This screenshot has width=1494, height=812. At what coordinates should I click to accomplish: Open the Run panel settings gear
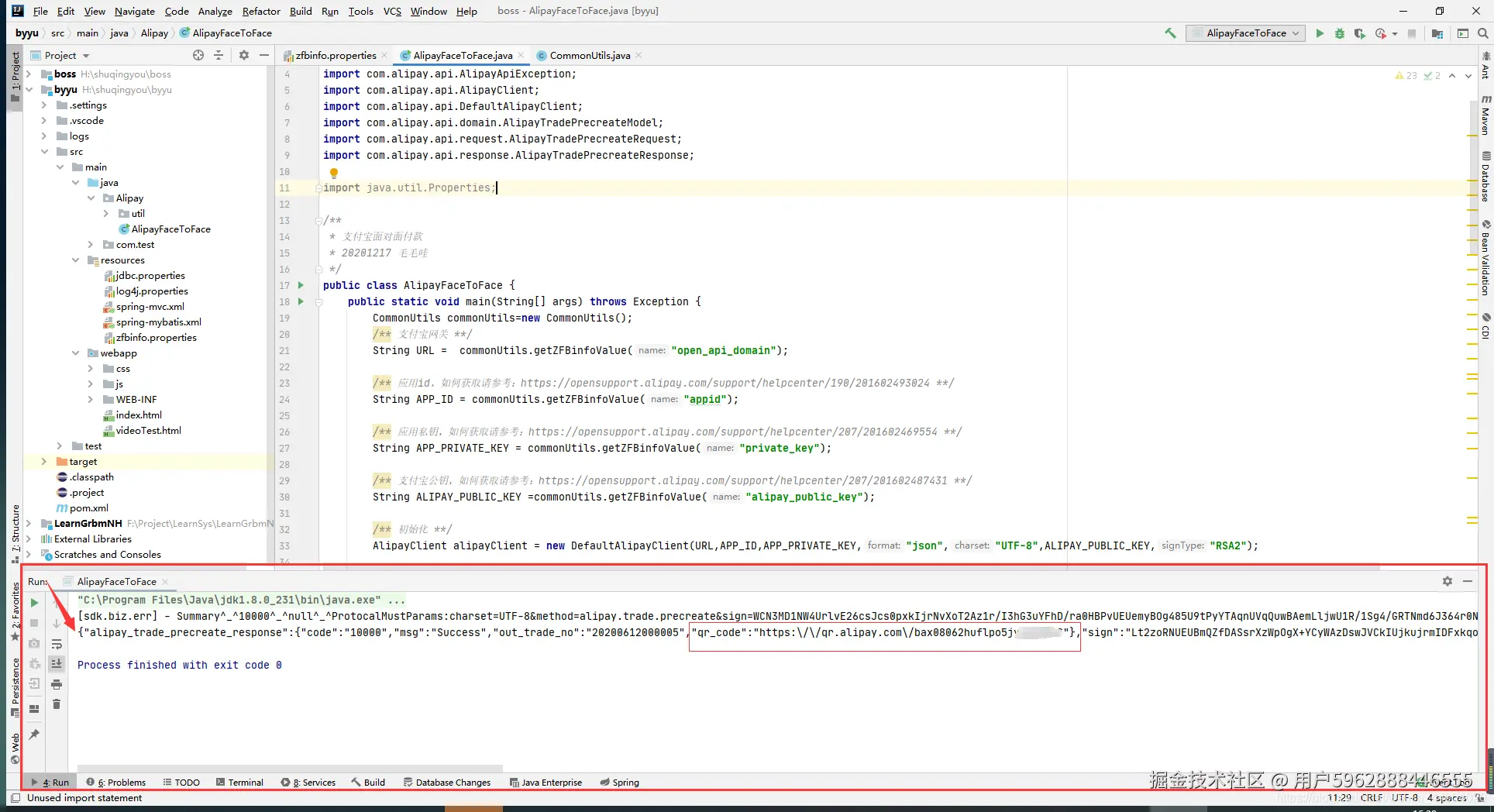1447,581
